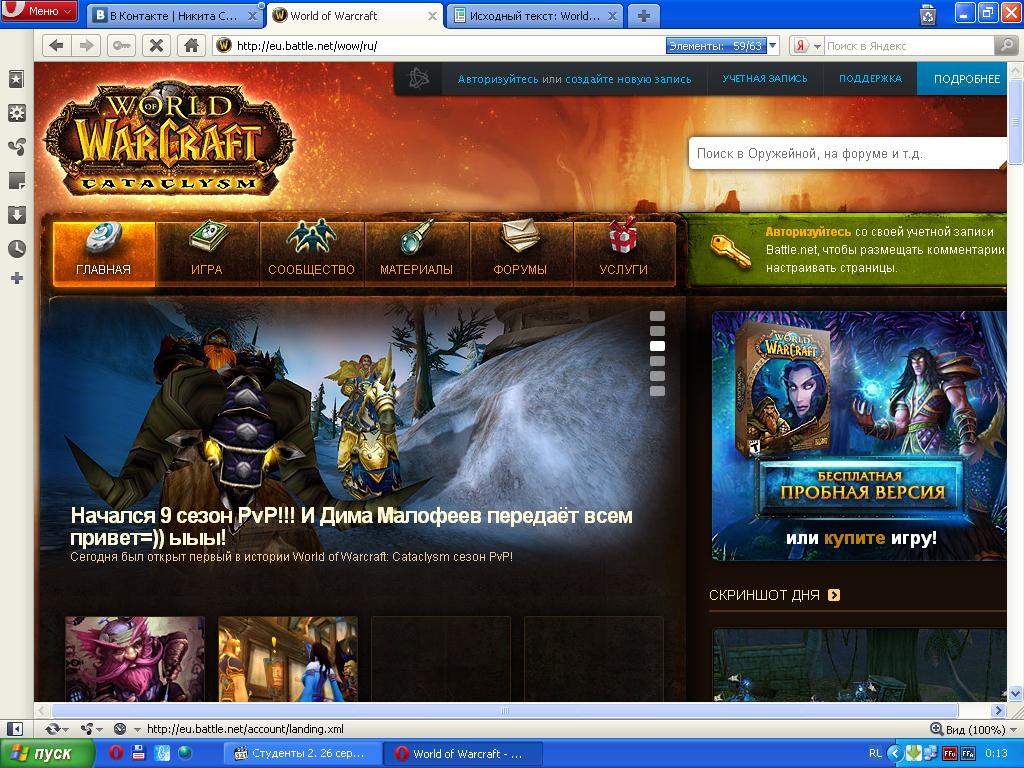Select the last slideshow indicator square
1024x768 pixels.
[x=657, y=391]
